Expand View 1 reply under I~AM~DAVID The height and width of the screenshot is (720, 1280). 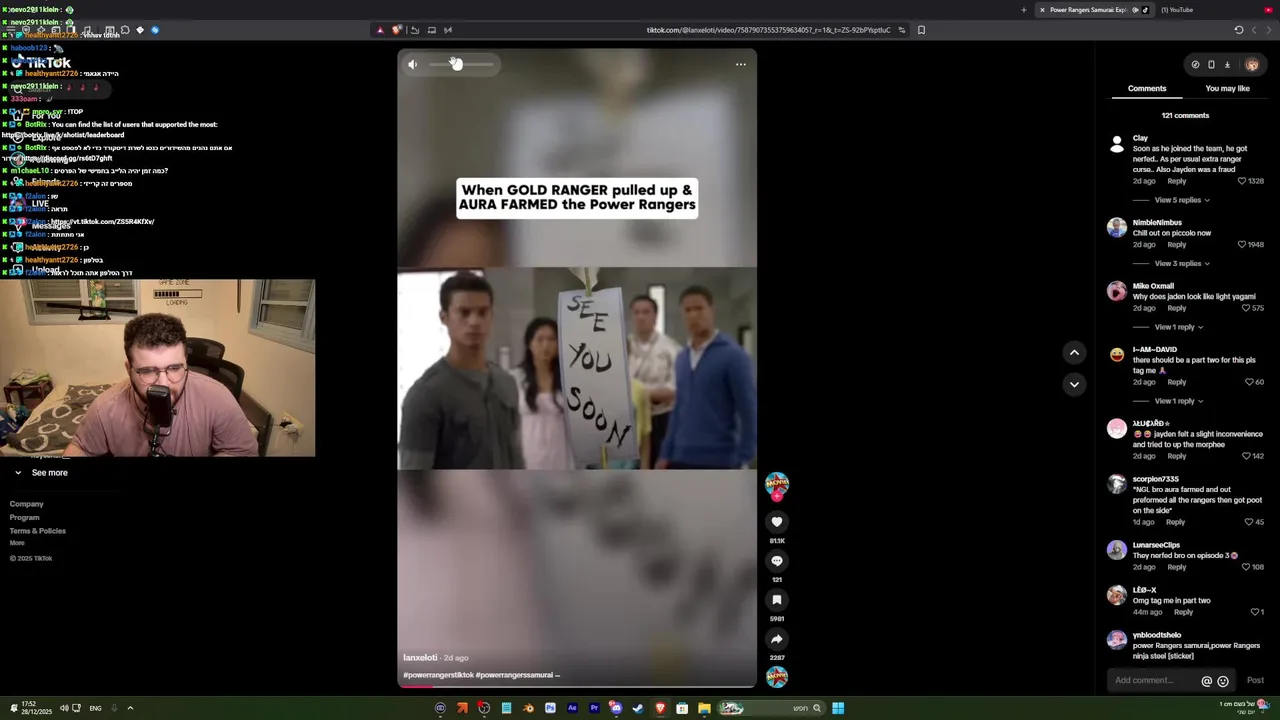click(1178, 401)
